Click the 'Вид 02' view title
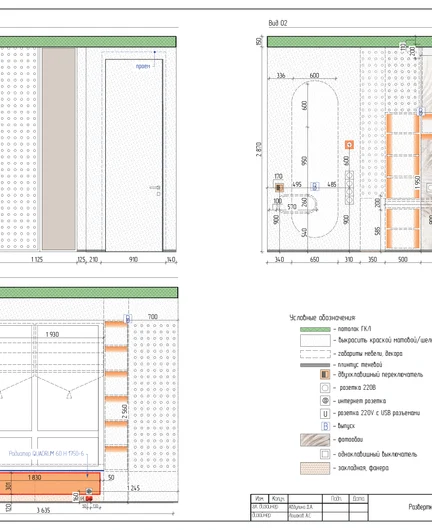The height and width of the screenshot is (530, 432). point(278,23)
